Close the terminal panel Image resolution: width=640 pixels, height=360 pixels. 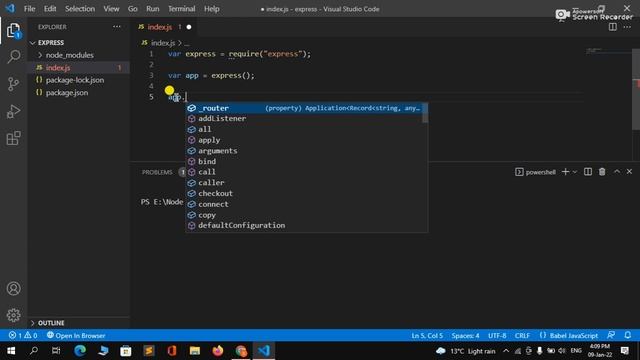click(x=629, y=172)
